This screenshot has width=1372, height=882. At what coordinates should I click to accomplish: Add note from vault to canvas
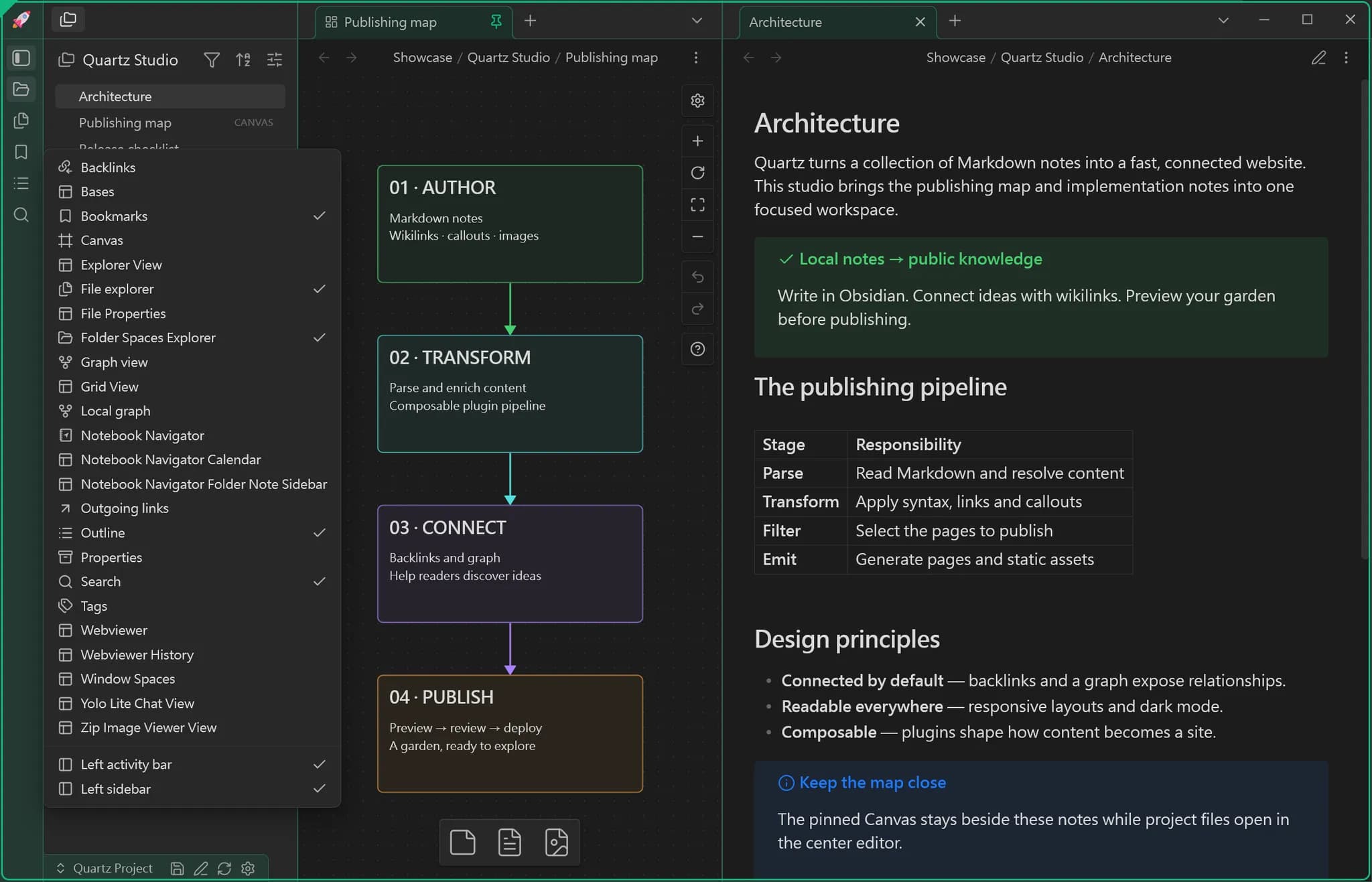(509, 842)
